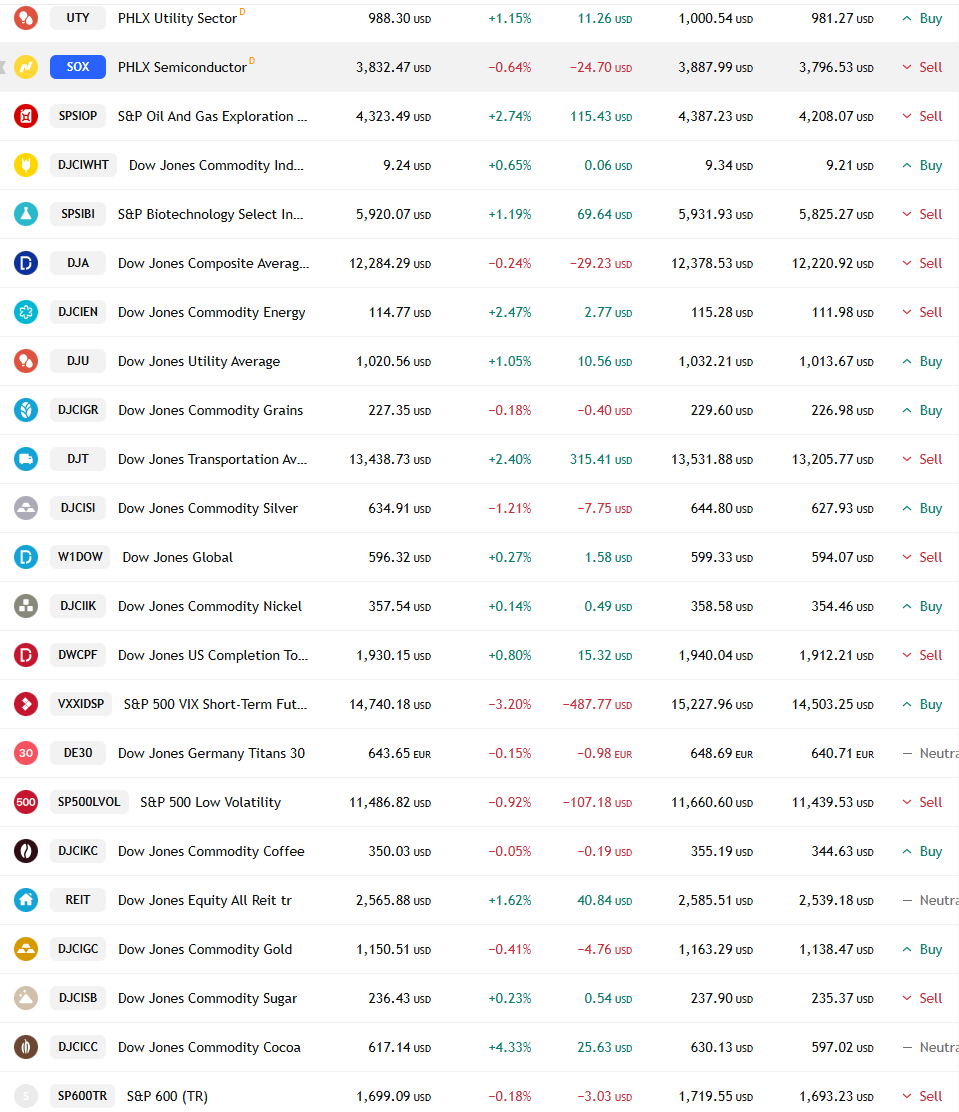959x1112 pixels.
Task: Click +4.33% in DJCICC row
Action: click(509, 1047)
